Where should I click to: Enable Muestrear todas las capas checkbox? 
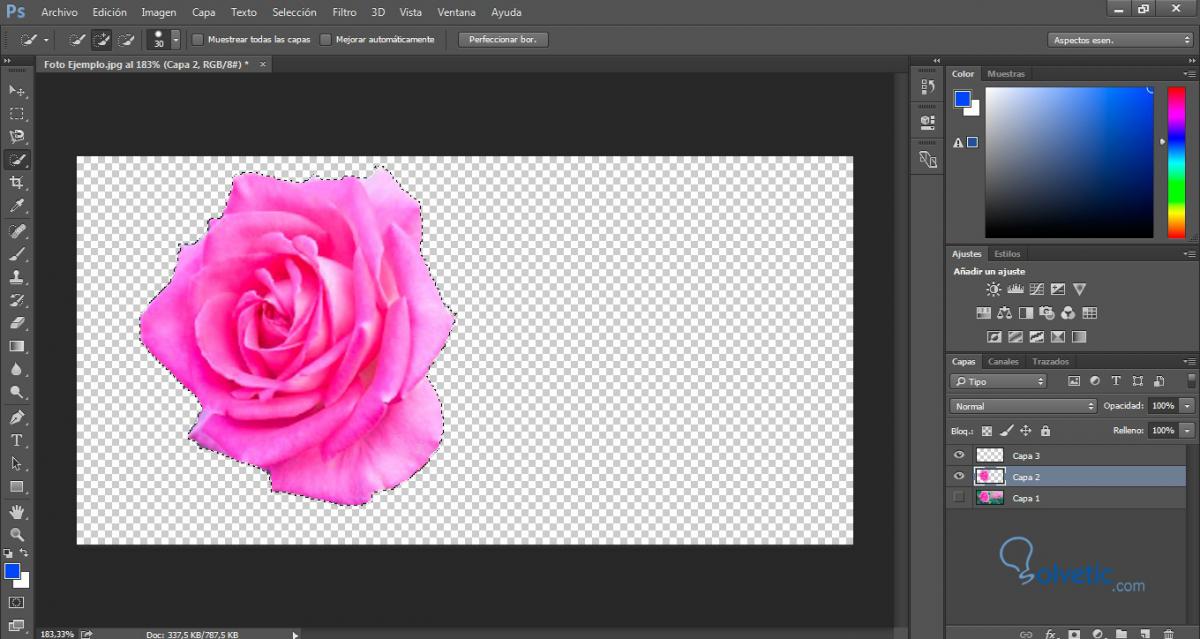coord(198,40)
